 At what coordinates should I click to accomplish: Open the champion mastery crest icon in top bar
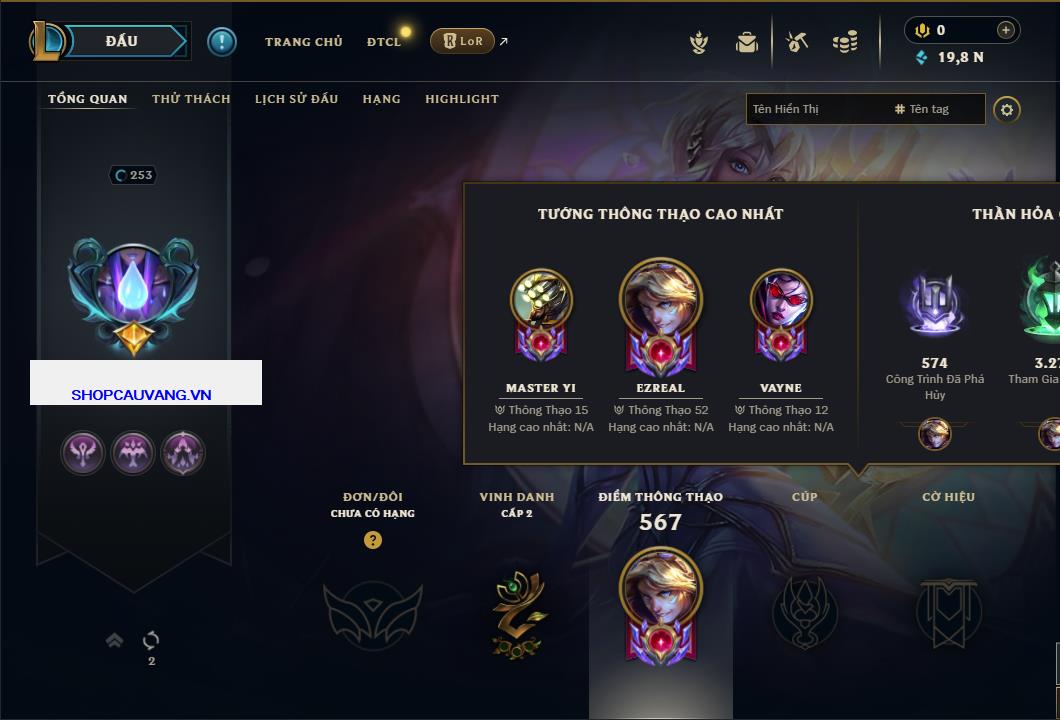pyautogui.click(x=699, y=43)
